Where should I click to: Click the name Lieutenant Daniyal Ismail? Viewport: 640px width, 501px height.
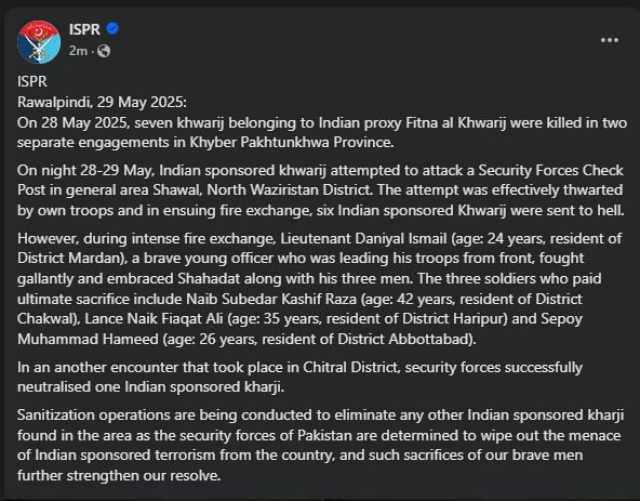pos(363,238)
